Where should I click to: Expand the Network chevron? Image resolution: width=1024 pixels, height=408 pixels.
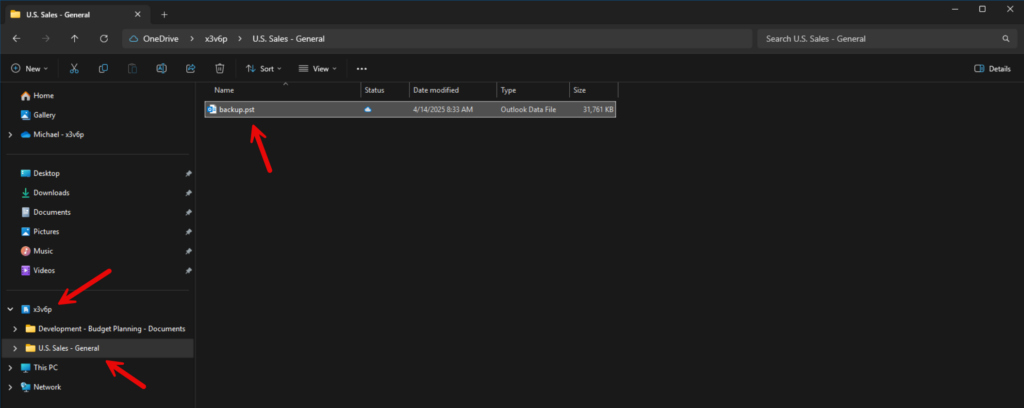(x=10, y=387)
